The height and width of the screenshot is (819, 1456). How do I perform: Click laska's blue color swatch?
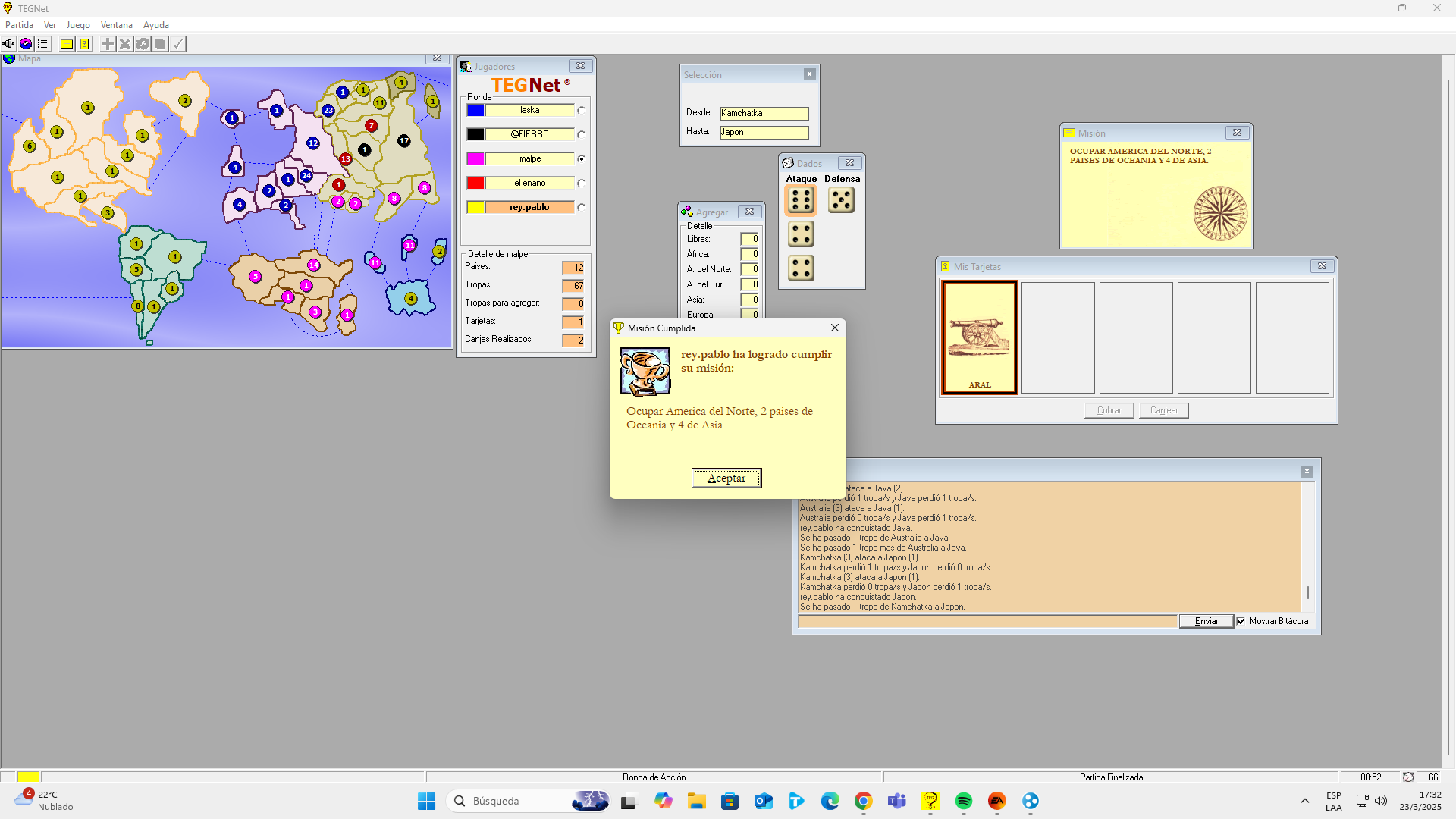(475, 111)
